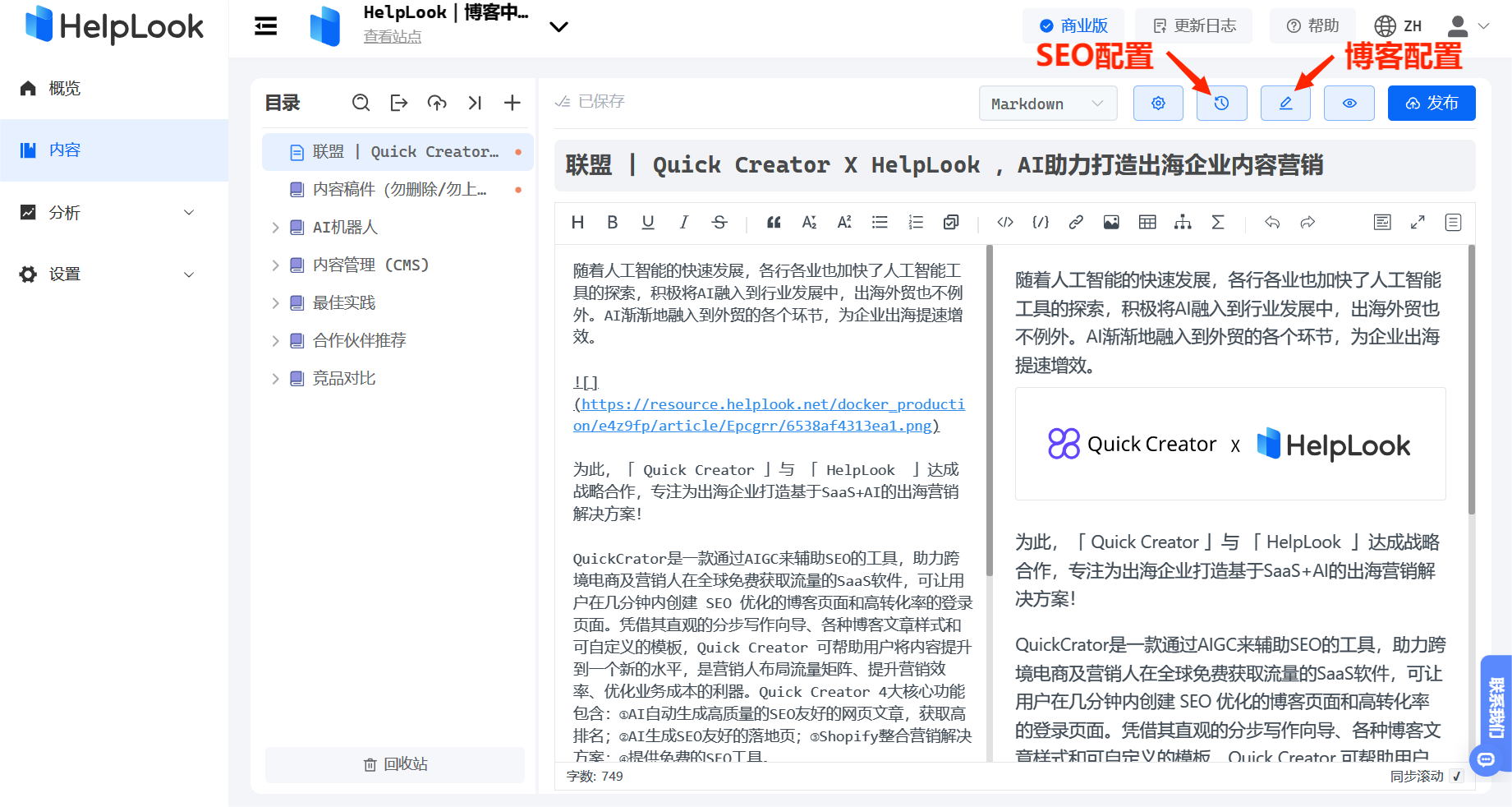The width and height of the screenshot is (1512, 807).
Task: Insert a table
Action: coord(1147,222)
